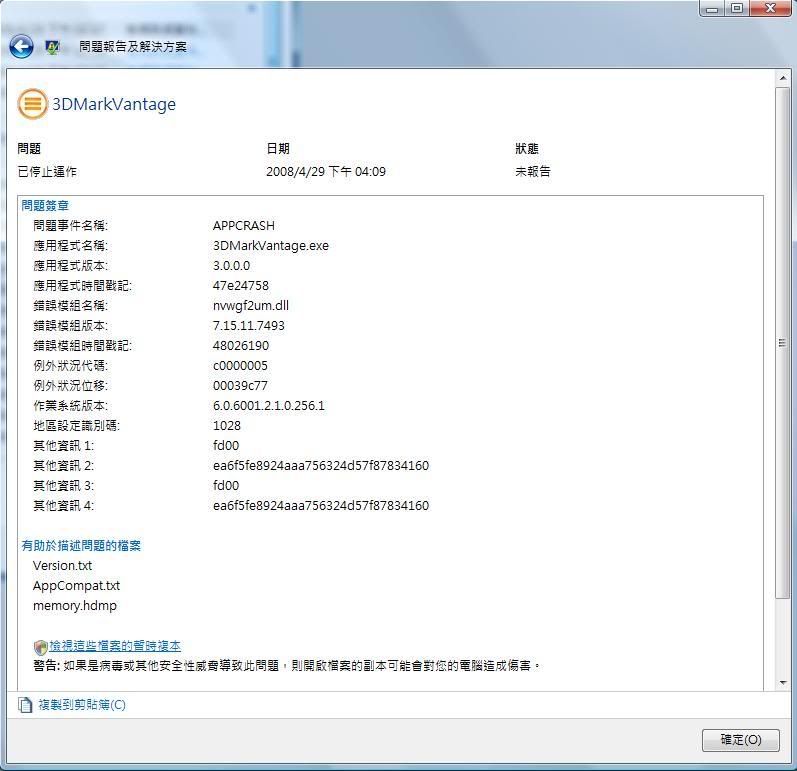Screen dimensions: 797x771
Task: Close the problem report window
Action: click(x=771, y=9)
